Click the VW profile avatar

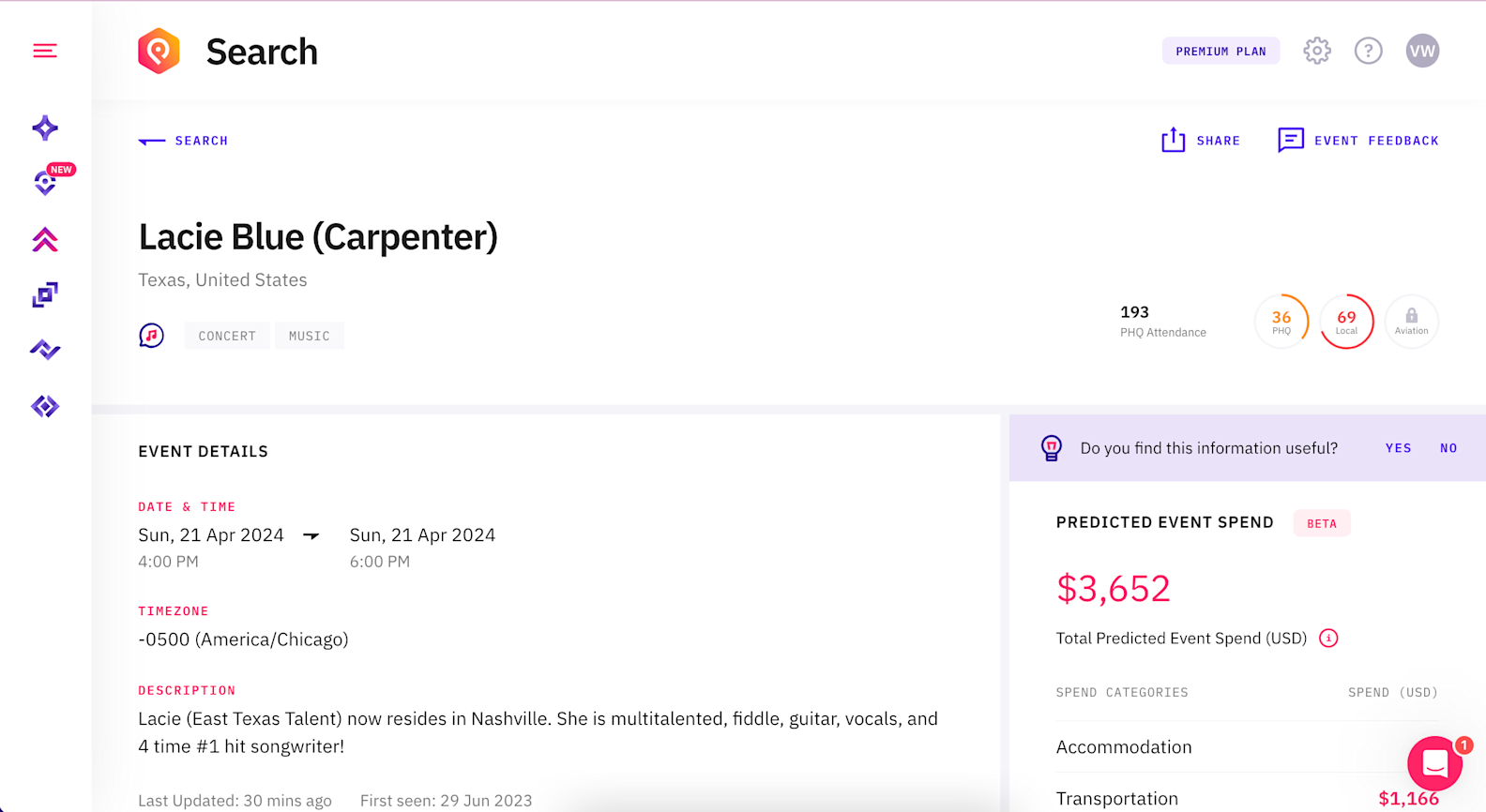click(1422, 51)
